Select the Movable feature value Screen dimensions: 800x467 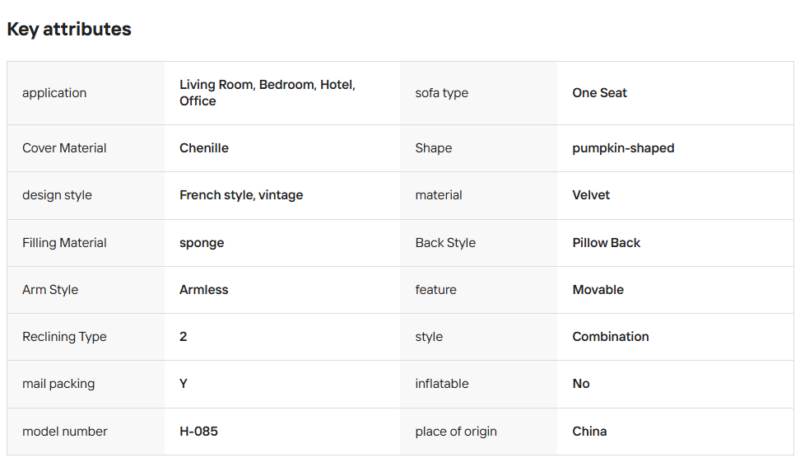[x=598, y=290]
